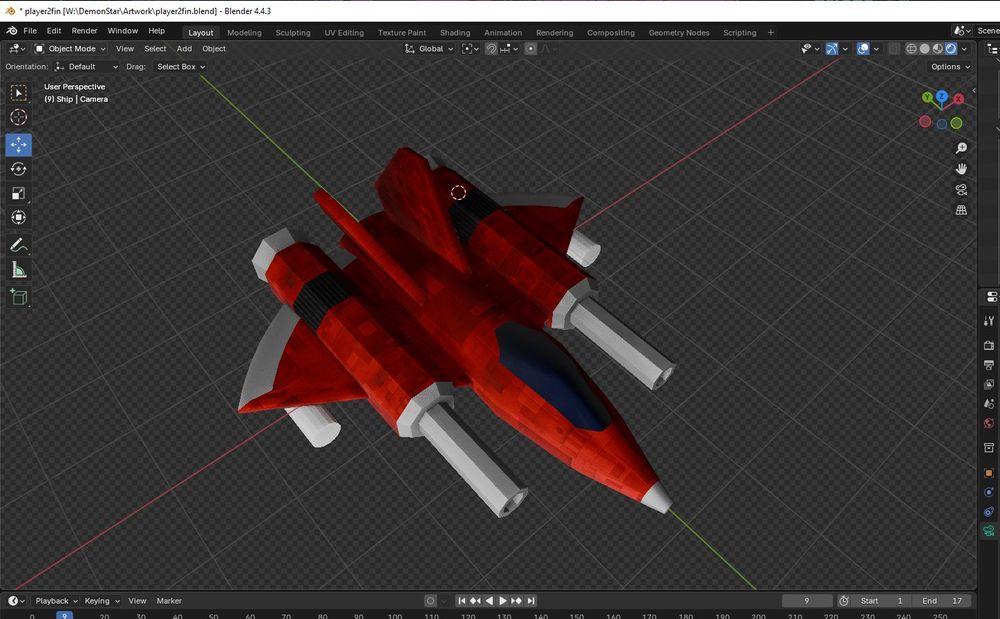Open the timeline Playback menu

tap(56, 601)
